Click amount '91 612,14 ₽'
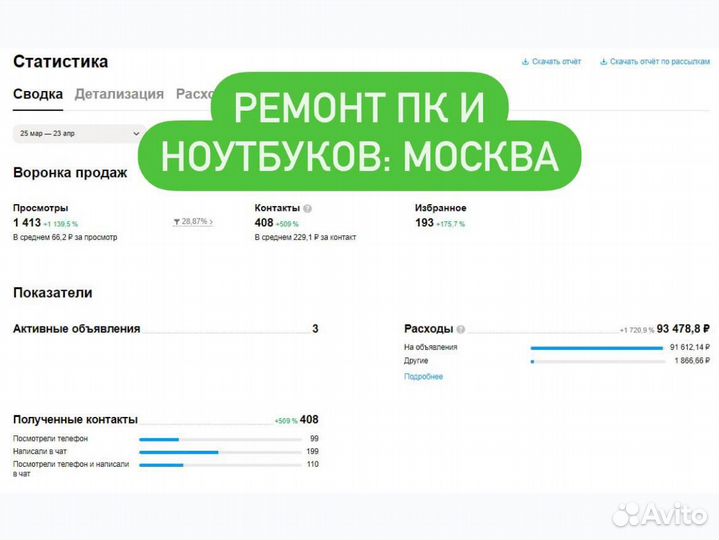This screenshot has width=719, height=540. pyautogui.click(x=690, y=347)
